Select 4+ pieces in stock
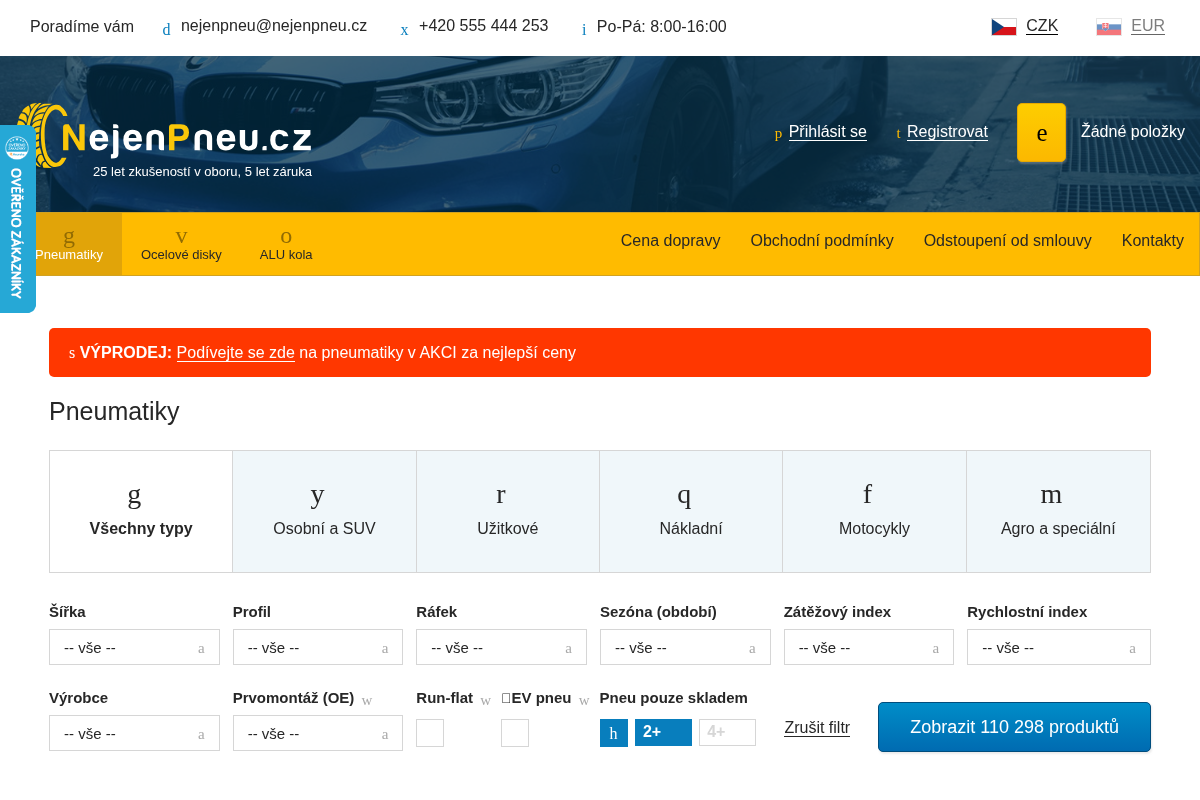 pos(727,732)
